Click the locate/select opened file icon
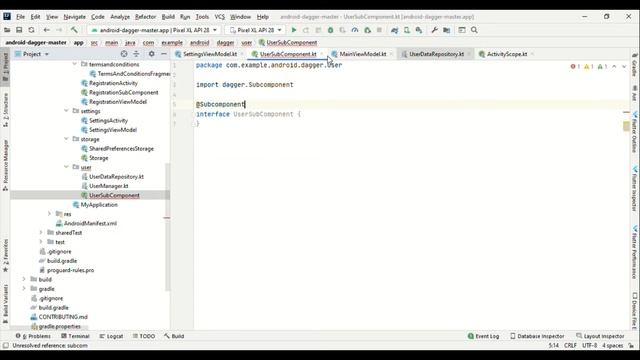 (x=124, y=54)
